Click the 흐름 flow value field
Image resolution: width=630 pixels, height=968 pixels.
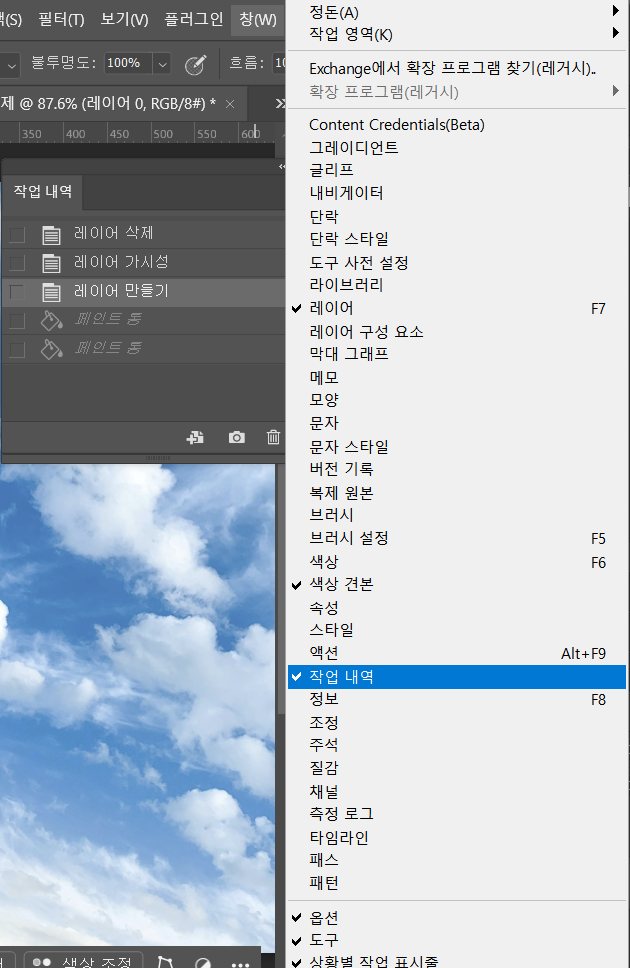pos(279,64)
